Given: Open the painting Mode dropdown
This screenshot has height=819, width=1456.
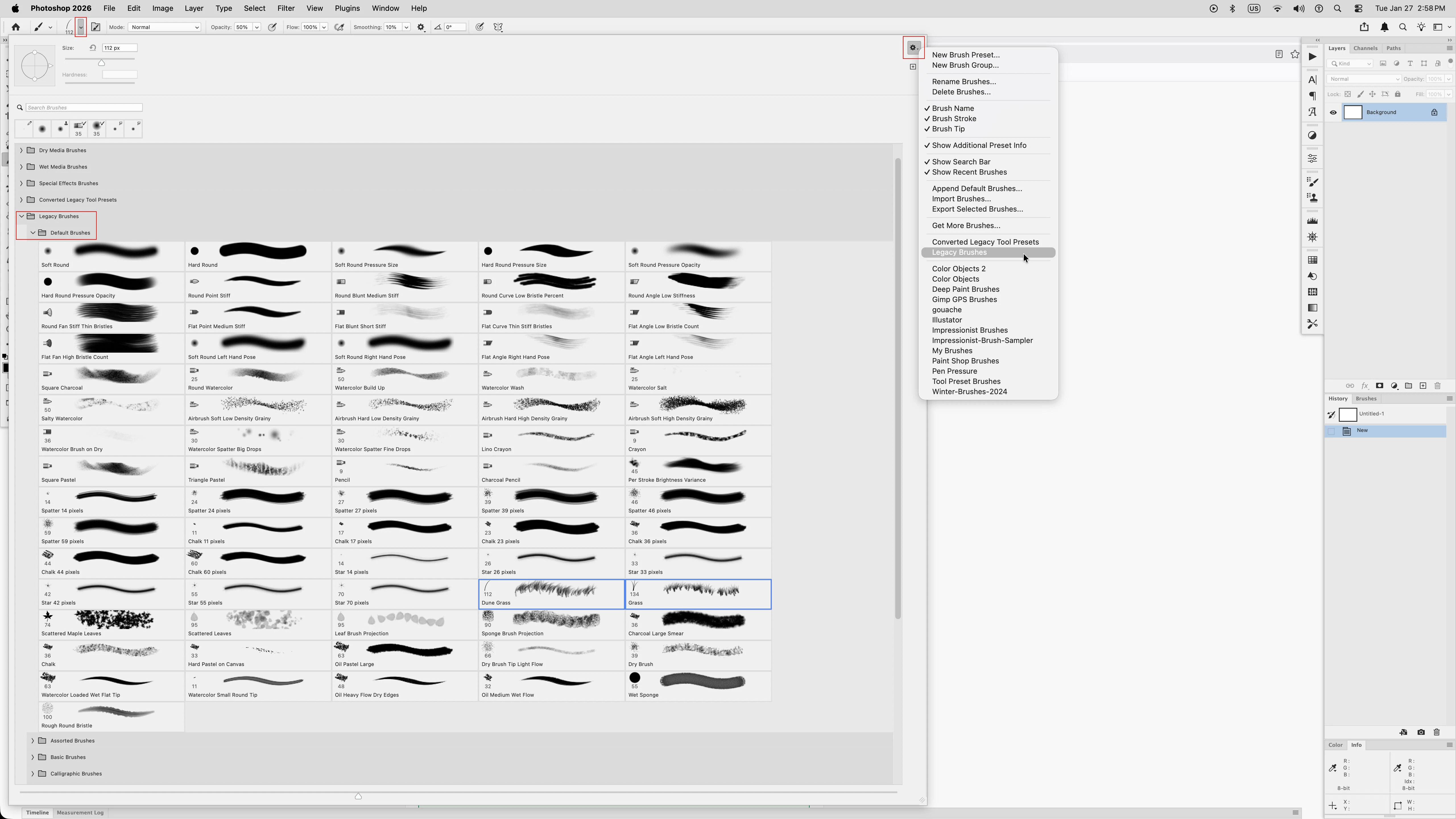Looking at the screenshot, I should 164,27.
